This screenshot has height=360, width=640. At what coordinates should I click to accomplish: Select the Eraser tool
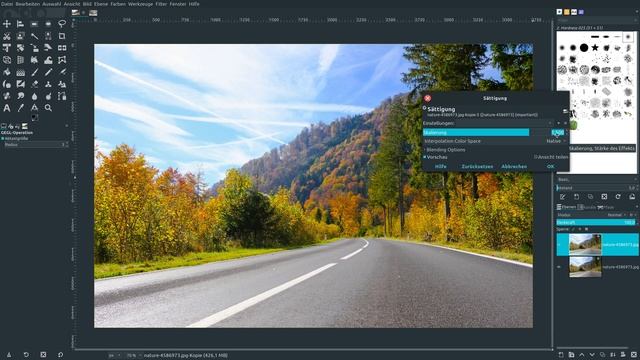click(34, 84)
